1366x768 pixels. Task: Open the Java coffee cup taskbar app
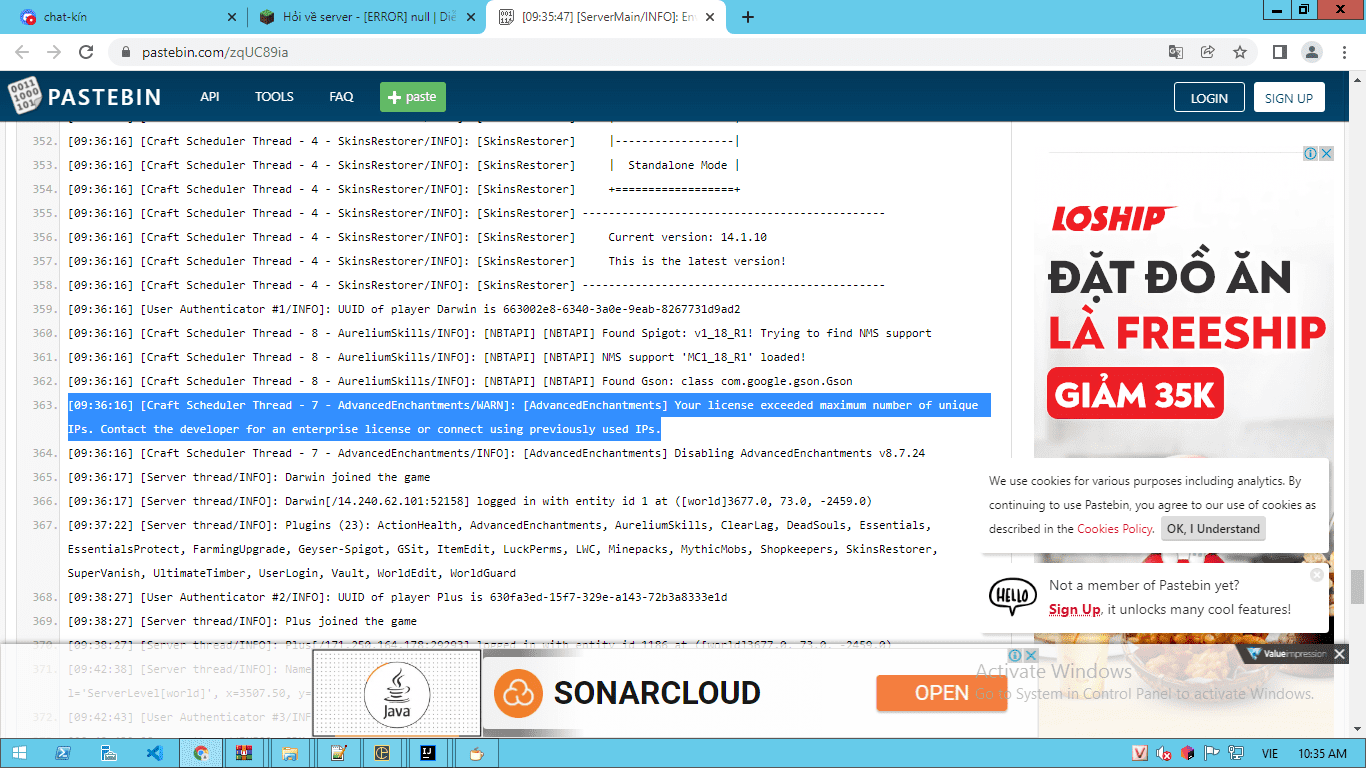click(x=476, y=753)
